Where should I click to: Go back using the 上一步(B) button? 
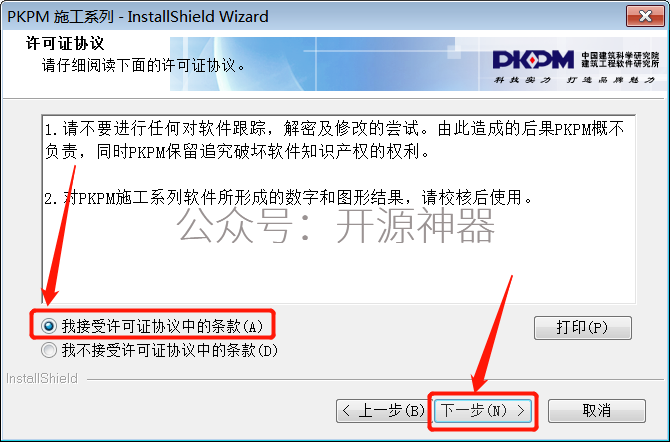[381, 411]
